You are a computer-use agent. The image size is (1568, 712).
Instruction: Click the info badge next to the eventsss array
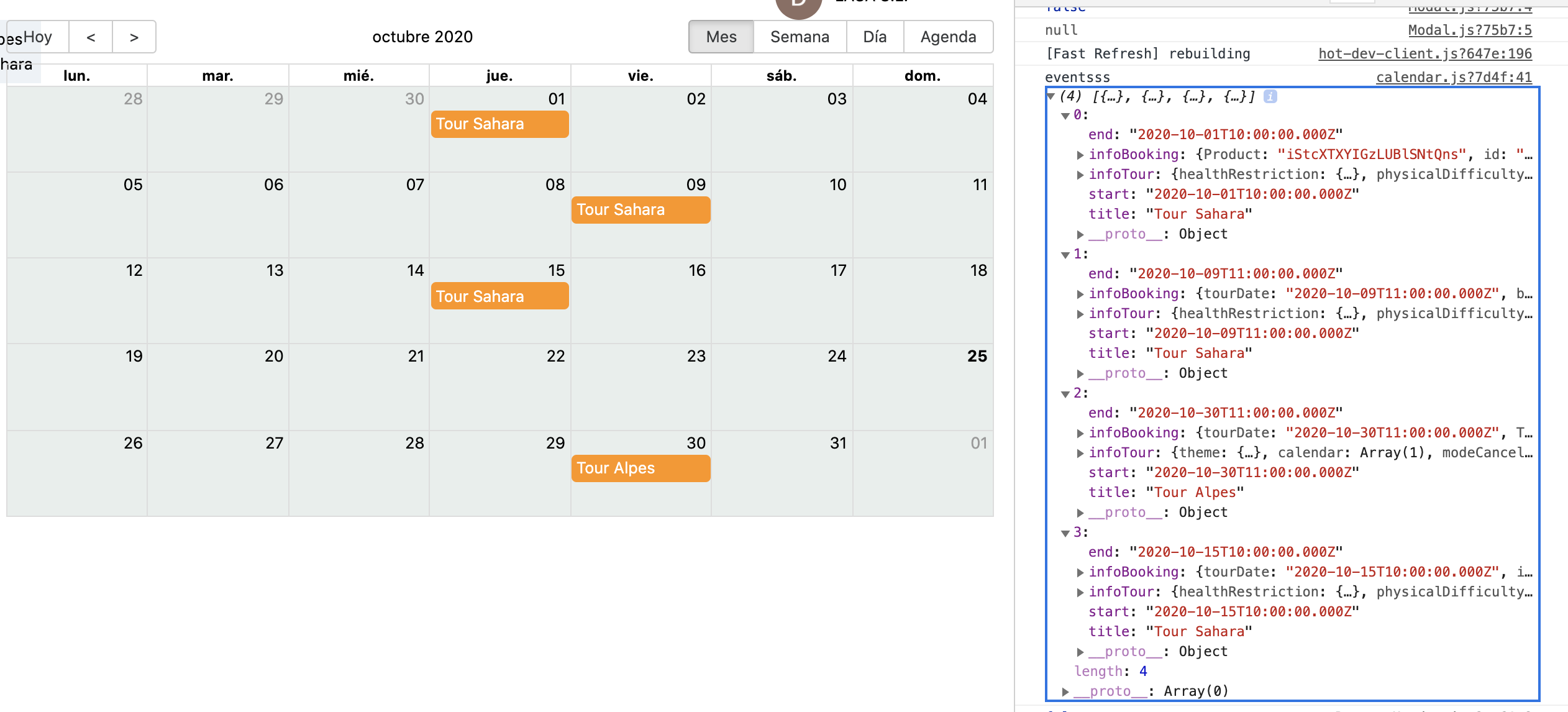1270,97
